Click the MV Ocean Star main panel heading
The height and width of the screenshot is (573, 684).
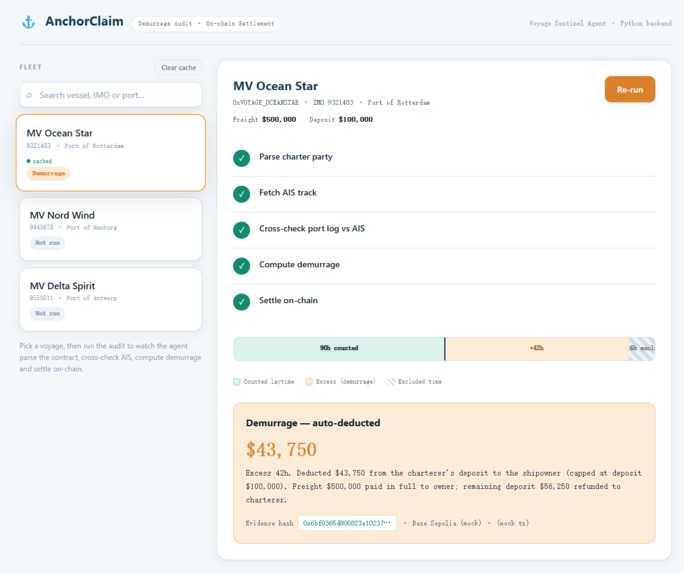275,86
